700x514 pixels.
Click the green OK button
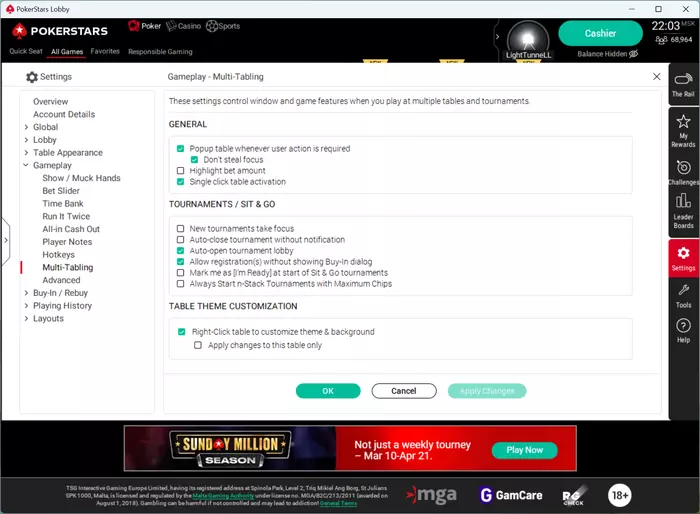click(328, 391)
